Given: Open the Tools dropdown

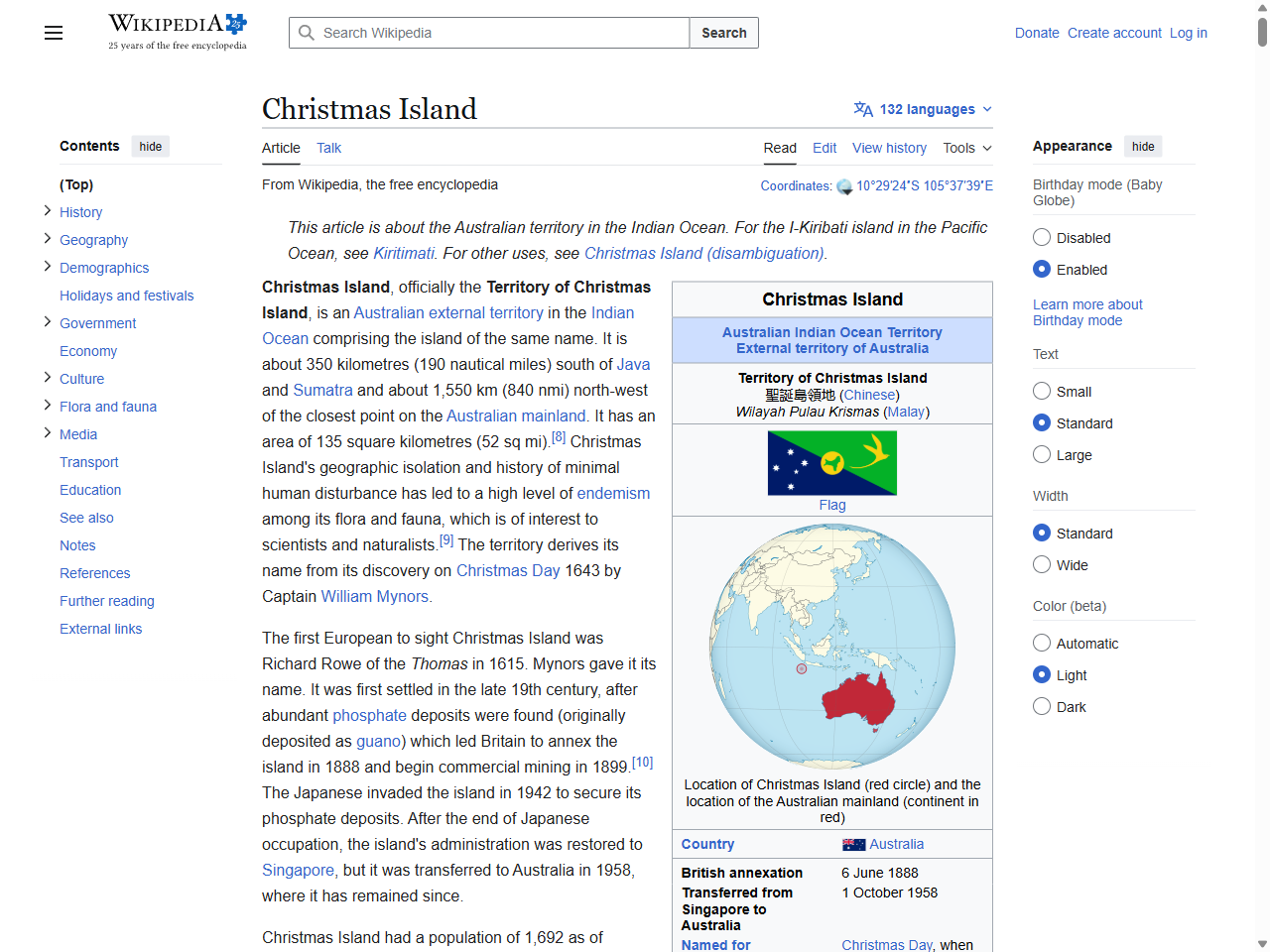Looking at the screenshot, I should coord(966,148).
